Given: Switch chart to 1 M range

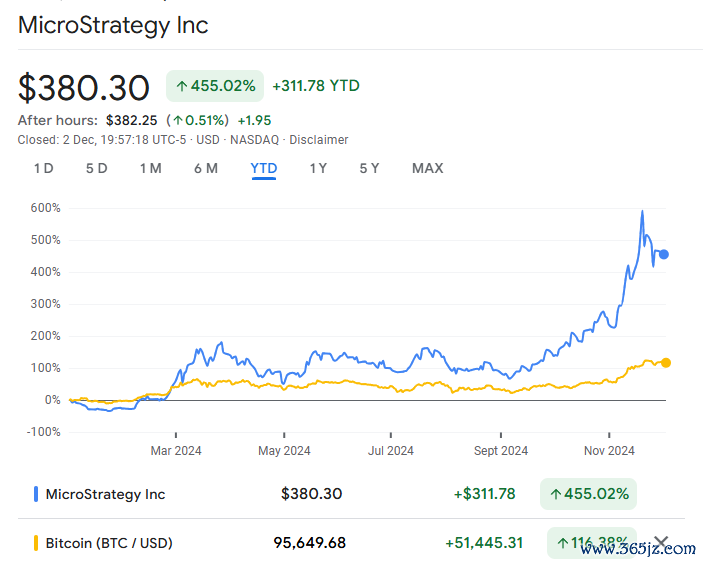Looking at the screenshot, I should pyautogui.click(x=151, y=169).
